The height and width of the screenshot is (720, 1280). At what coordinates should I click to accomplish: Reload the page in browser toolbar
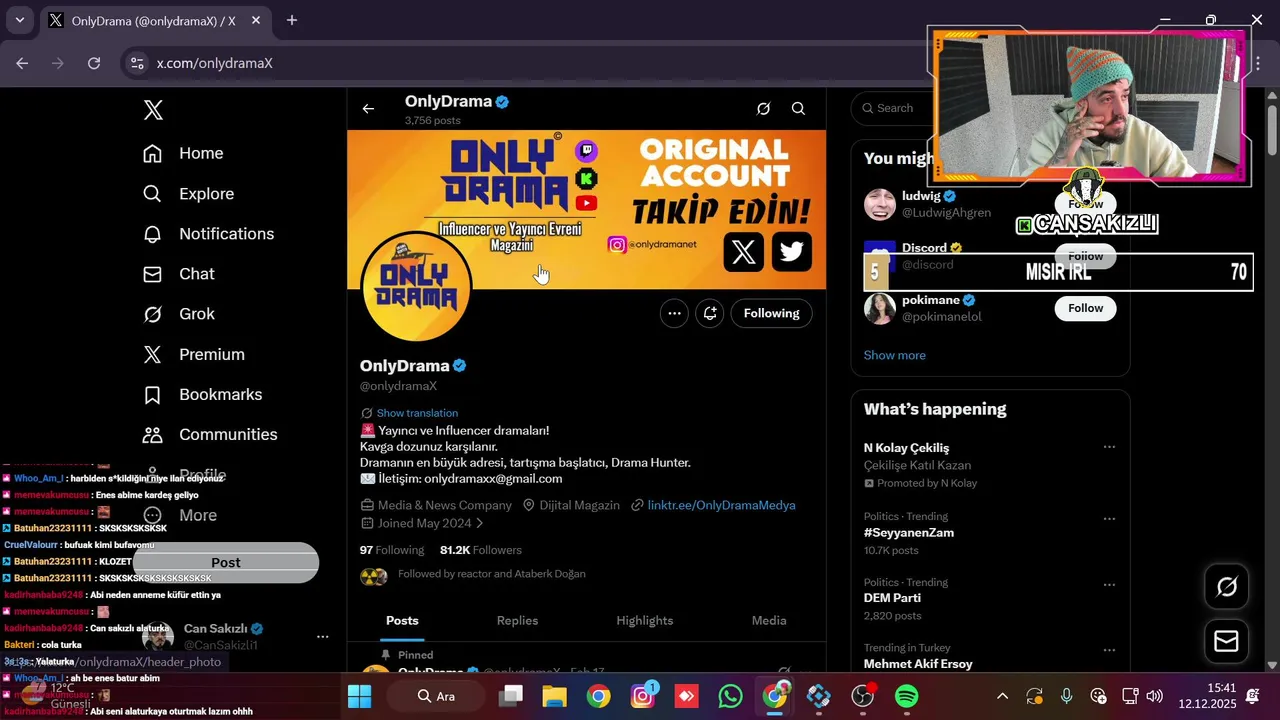point(94,63)
